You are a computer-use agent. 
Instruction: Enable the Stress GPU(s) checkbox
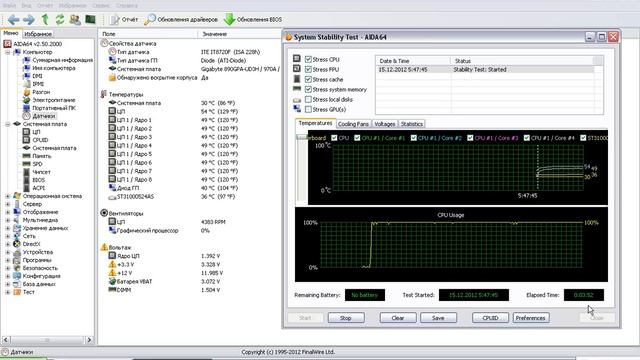[x=308, y=109]
